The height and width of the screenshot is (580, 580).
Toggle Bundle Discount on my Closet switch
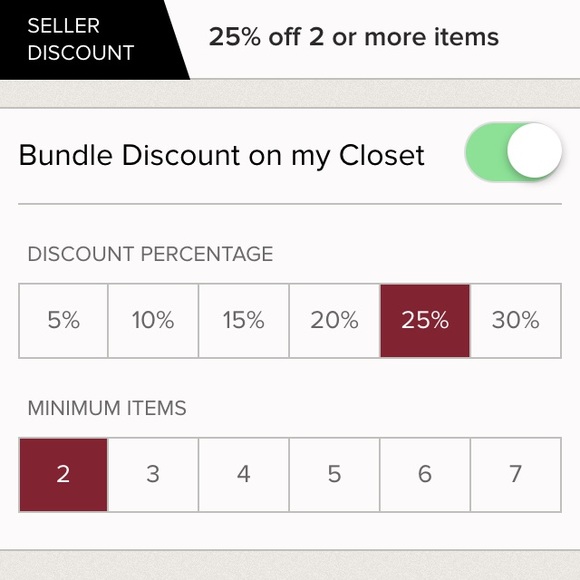pyautogui.click(x=513, y=151)
